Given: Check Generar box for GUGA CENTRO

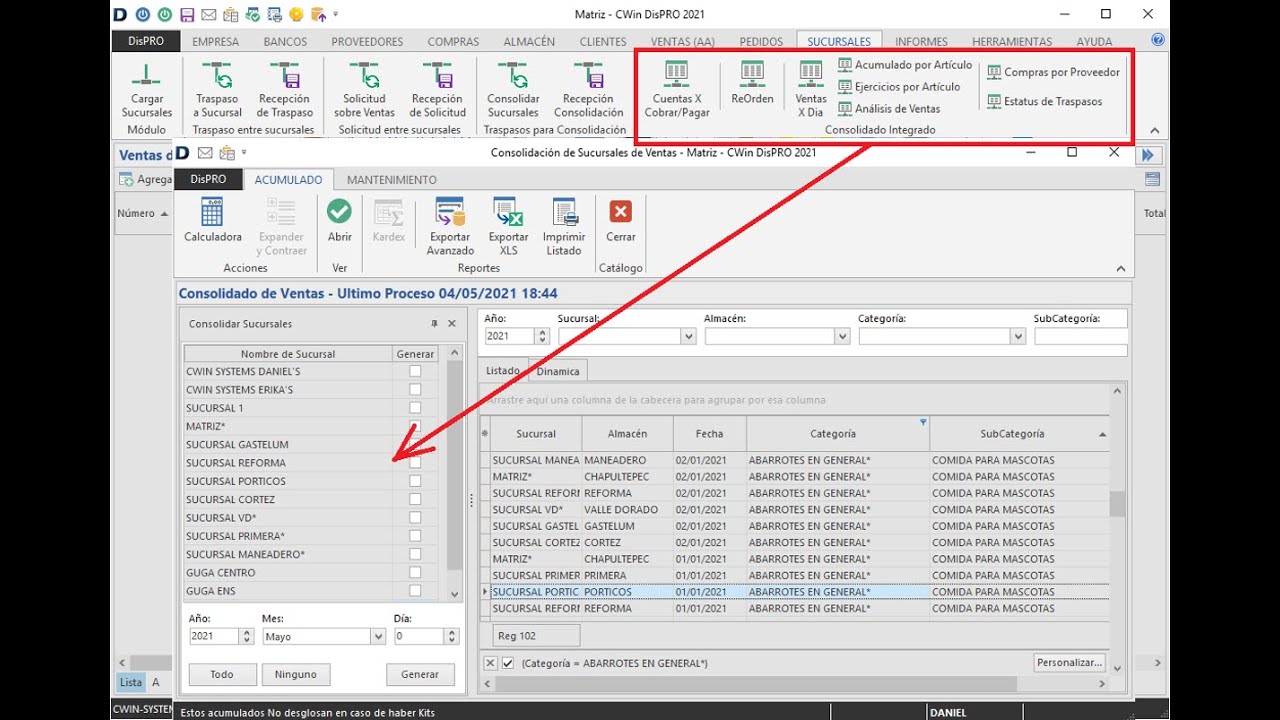Looking at the screenshot, I should [415, 573].
